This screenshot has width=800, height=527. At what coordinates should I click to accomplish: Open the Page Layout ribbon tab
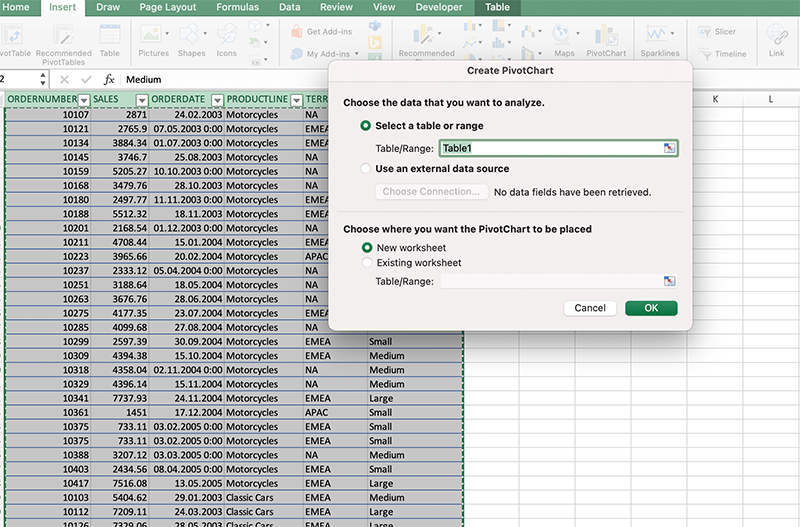(x=166, y=7)
